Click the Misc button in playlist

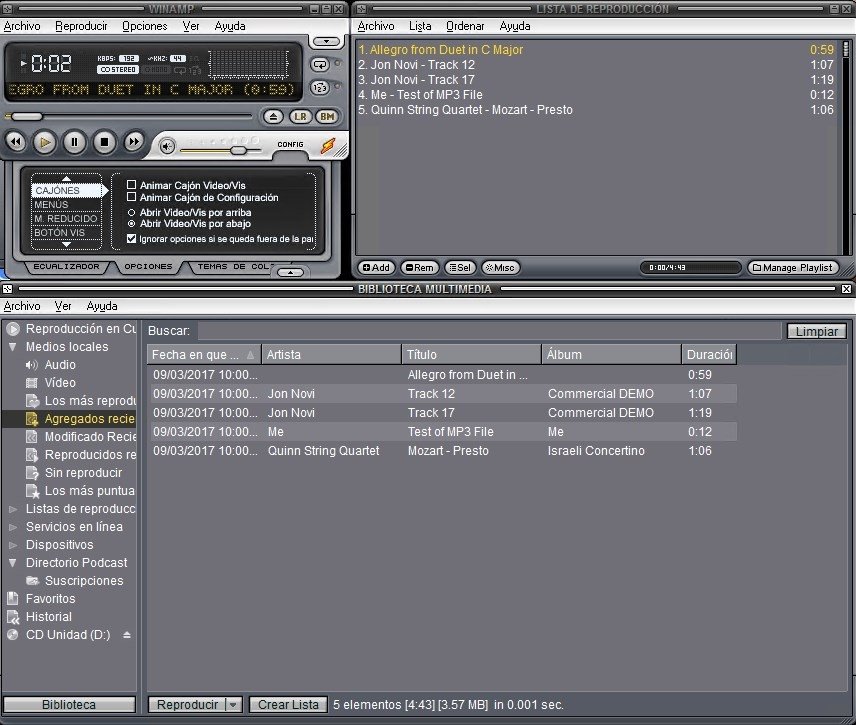coord(500,268)
